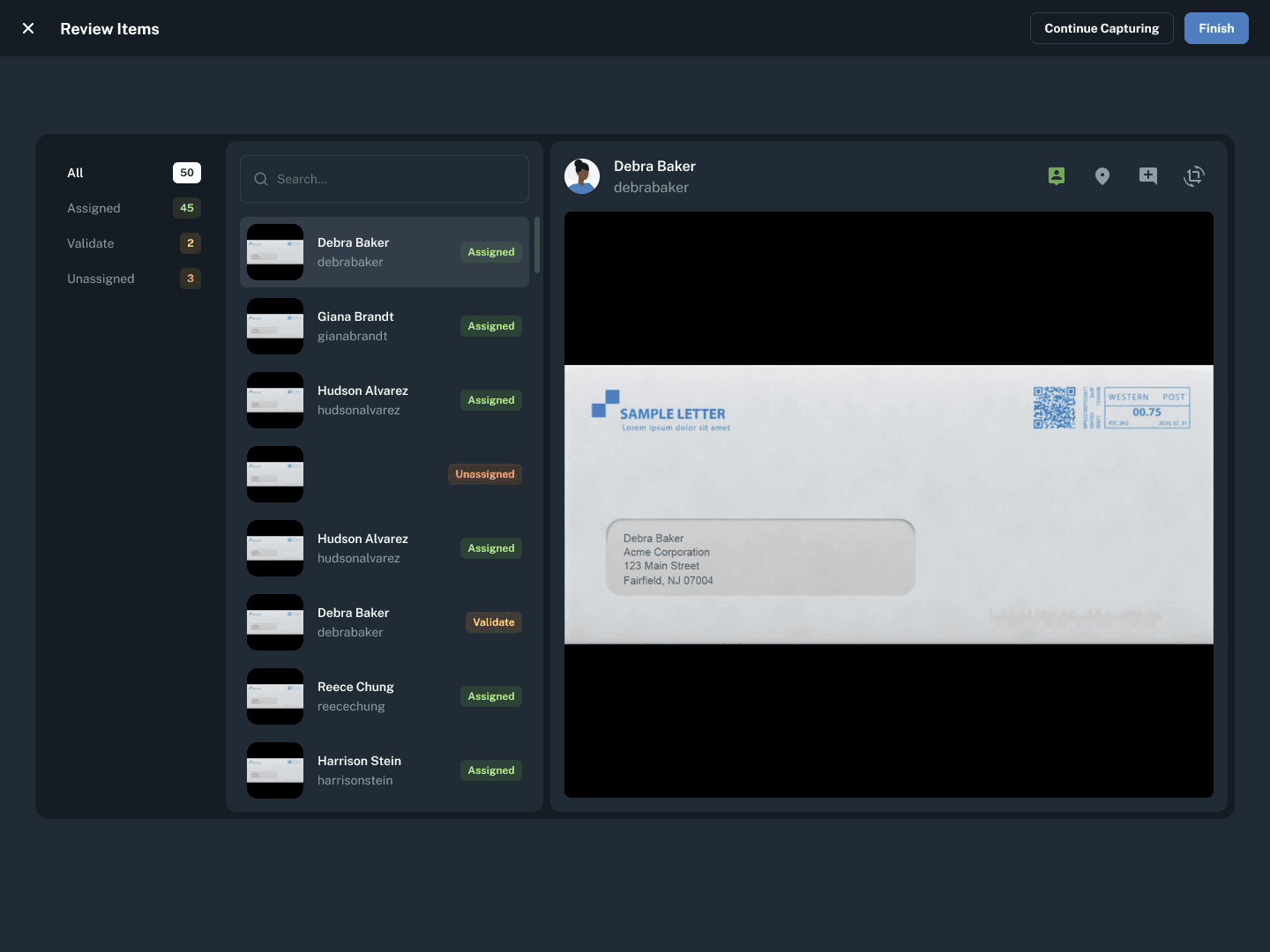
Task: Open thumbnail of Harrison Stein item
Action: point(275,770)
